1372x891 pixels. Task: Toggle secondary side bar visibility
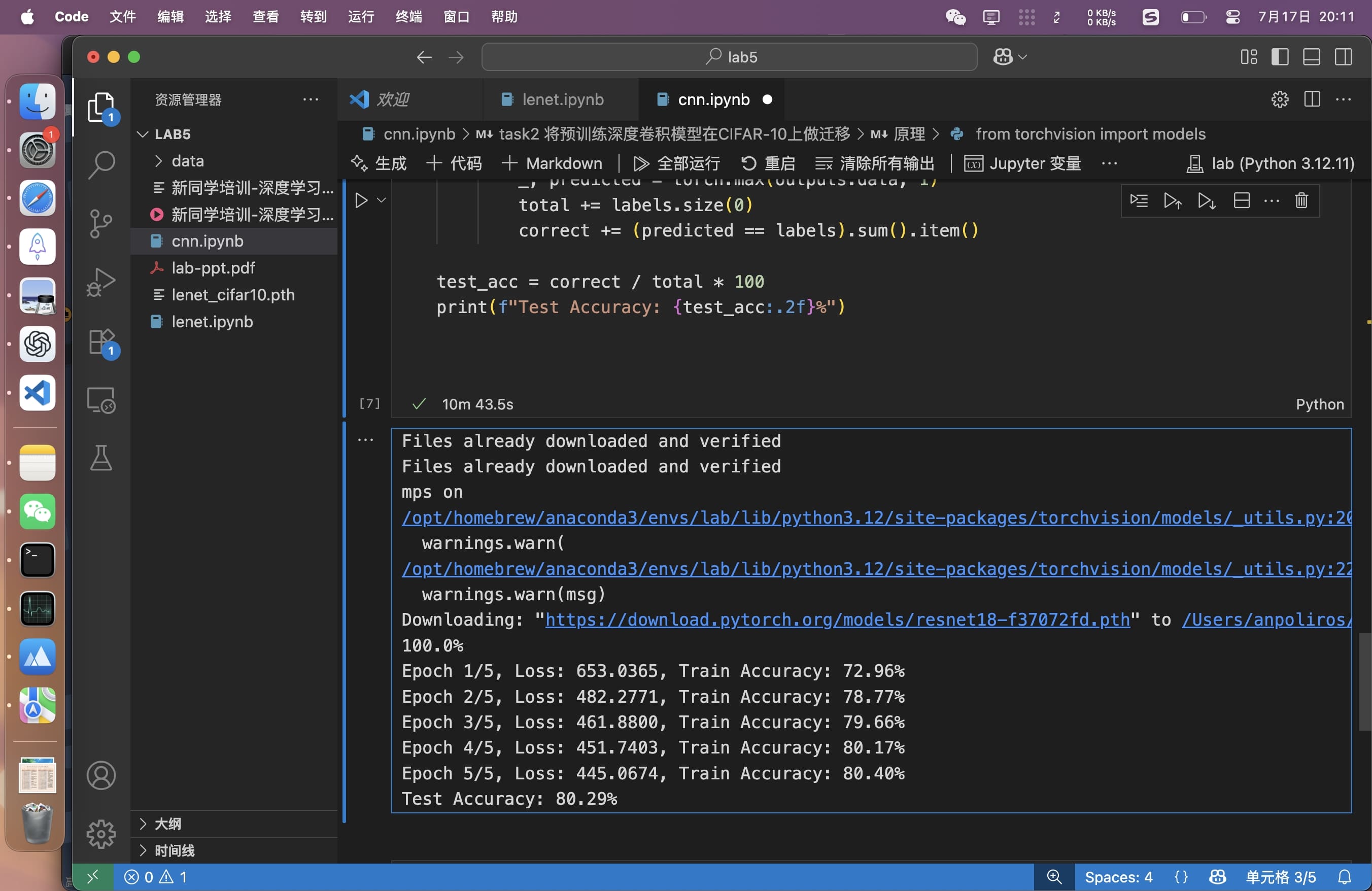pos(1343,57)
